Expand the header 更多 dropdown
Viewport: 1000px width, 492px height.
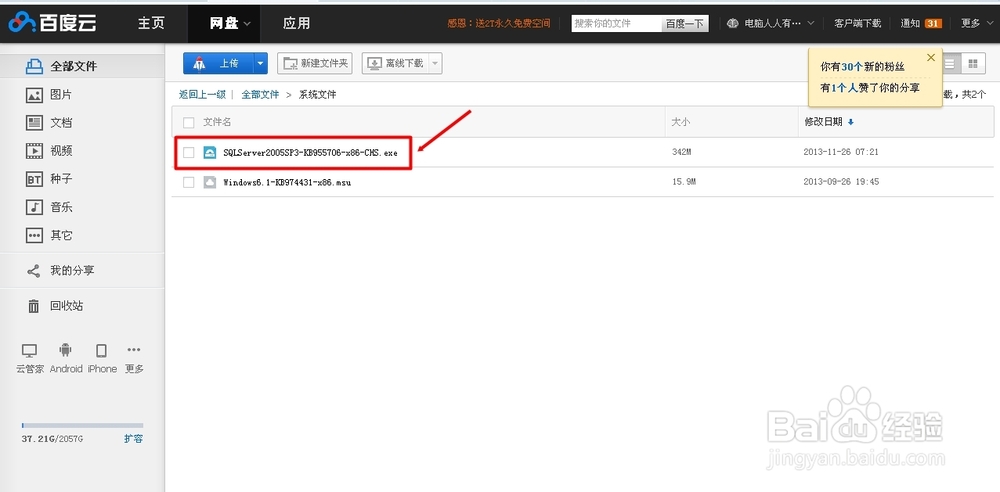[989, 24]
